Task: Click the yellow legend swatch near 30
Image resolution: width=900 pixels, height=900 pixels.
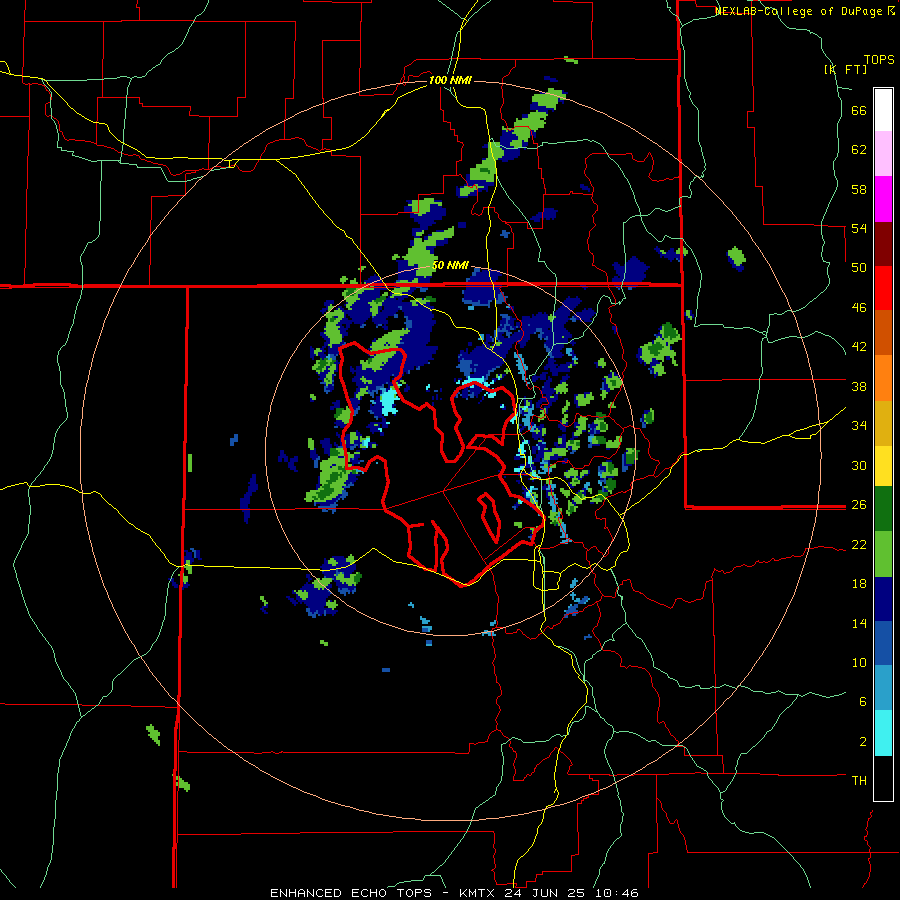Action: pos(883,466)
